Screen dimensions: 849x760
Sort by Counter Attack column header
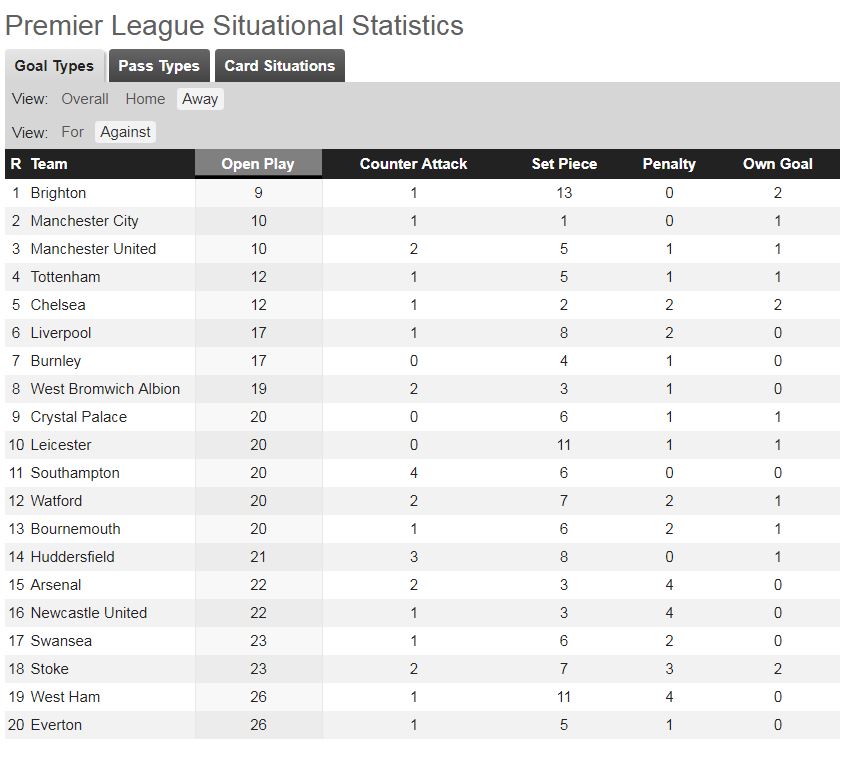coord(413,164)
